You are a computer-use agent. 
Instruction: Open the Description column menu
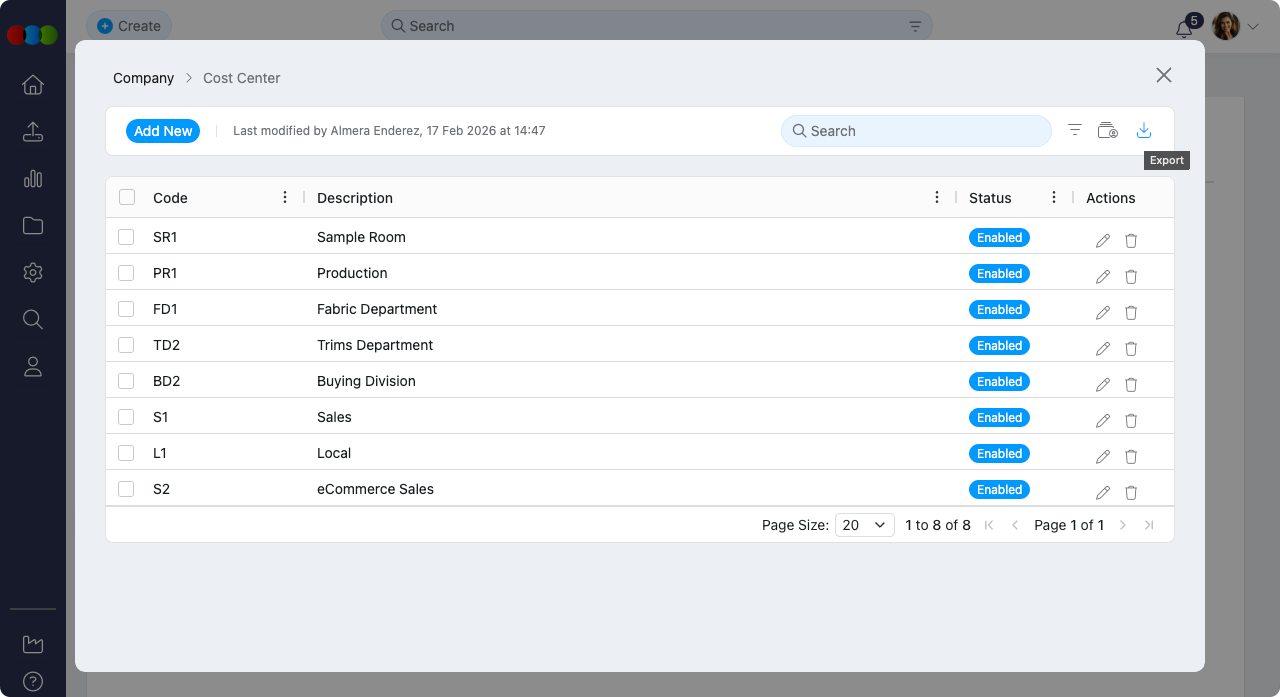pos(937,198)
